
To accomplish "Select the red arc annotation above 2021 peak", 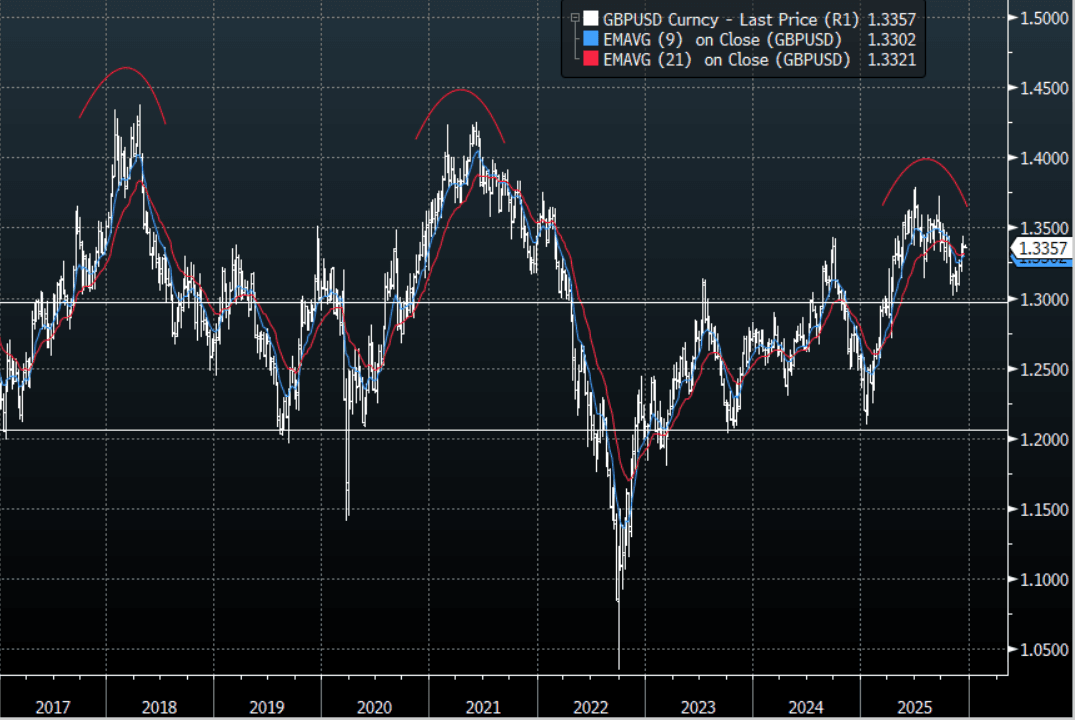I will [x=460, y=91].
